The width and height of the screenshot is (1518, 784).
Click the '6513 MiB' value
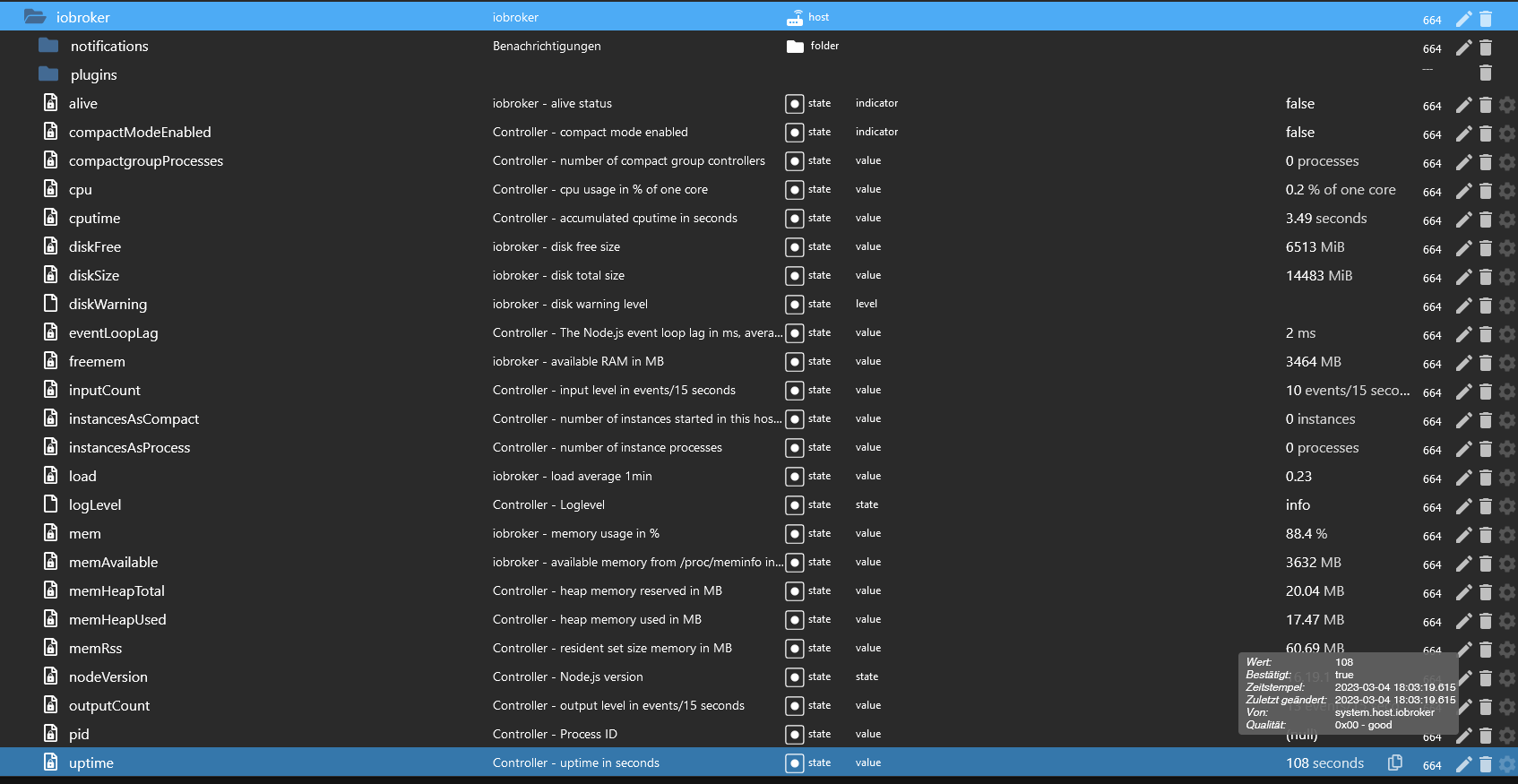pyautogui.click(x=1315, y=246)
